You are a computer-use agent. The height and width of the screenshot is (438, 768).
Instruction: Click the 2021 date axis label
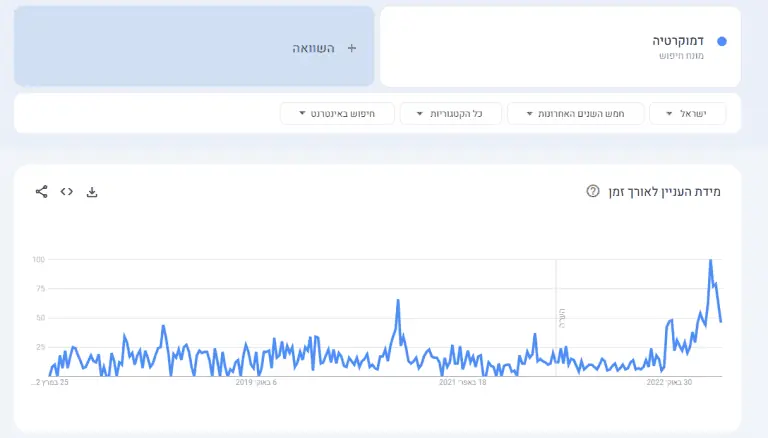(x=463, y=382)
